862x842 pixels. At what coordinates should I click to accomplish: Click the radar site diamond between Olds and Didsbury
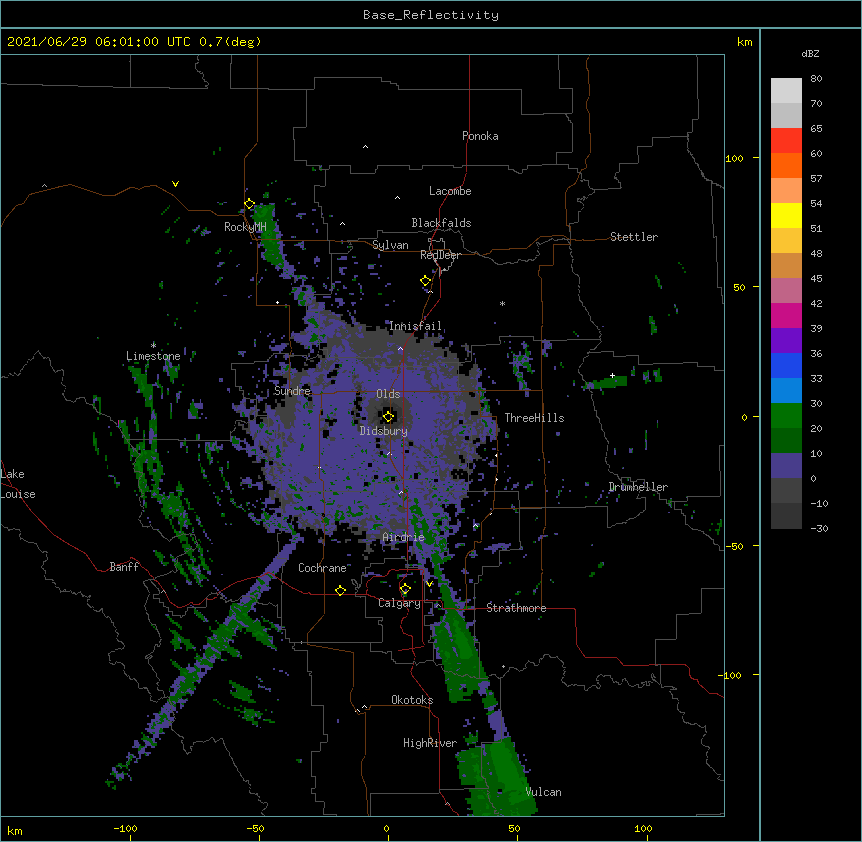pos(388,417)
